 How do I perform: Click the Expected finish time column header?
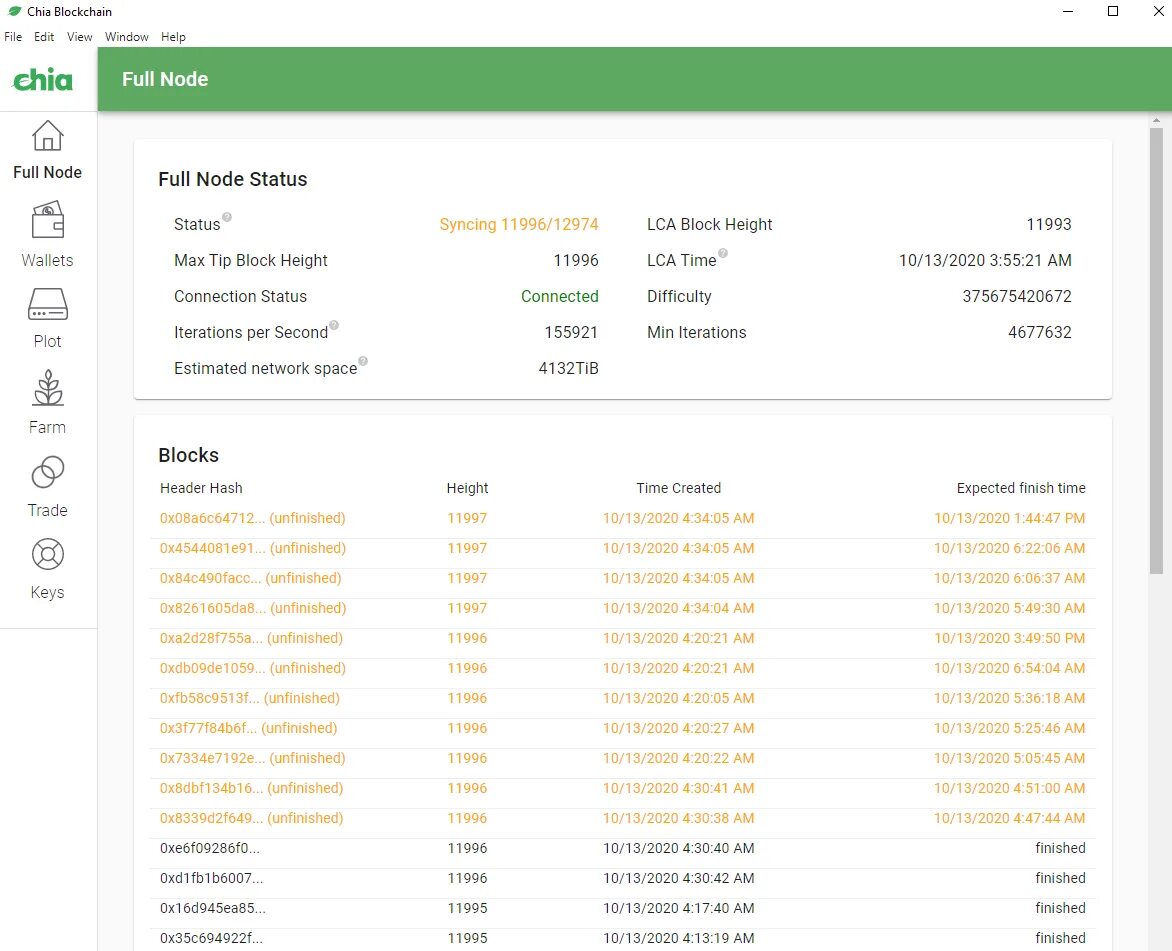pos(1021,488)
